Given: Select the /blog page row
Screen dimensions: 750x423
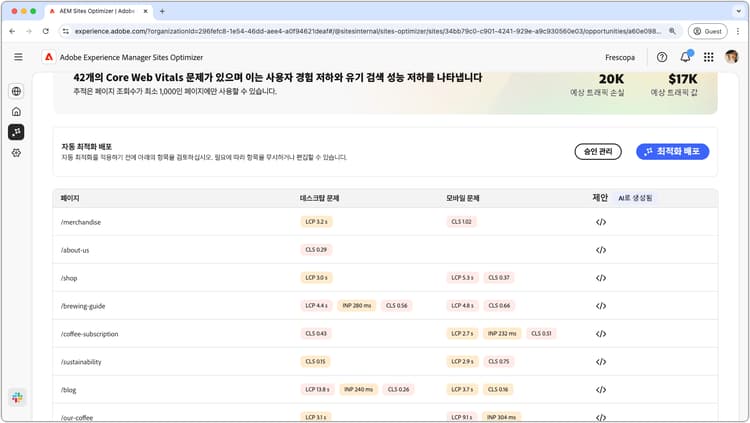Looking at the screenshot, I should [385, 390].
